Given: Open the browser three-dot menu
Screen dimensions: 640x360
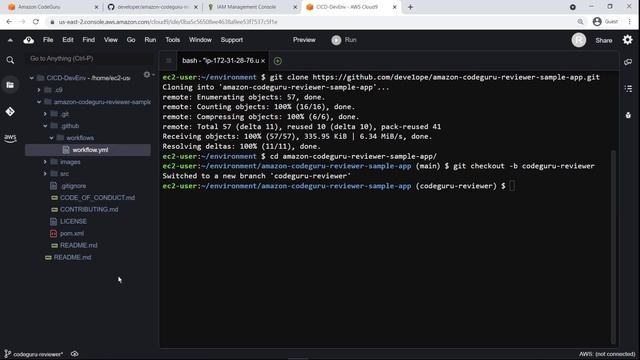Looking at the screenshot, I should pos(630,22).
